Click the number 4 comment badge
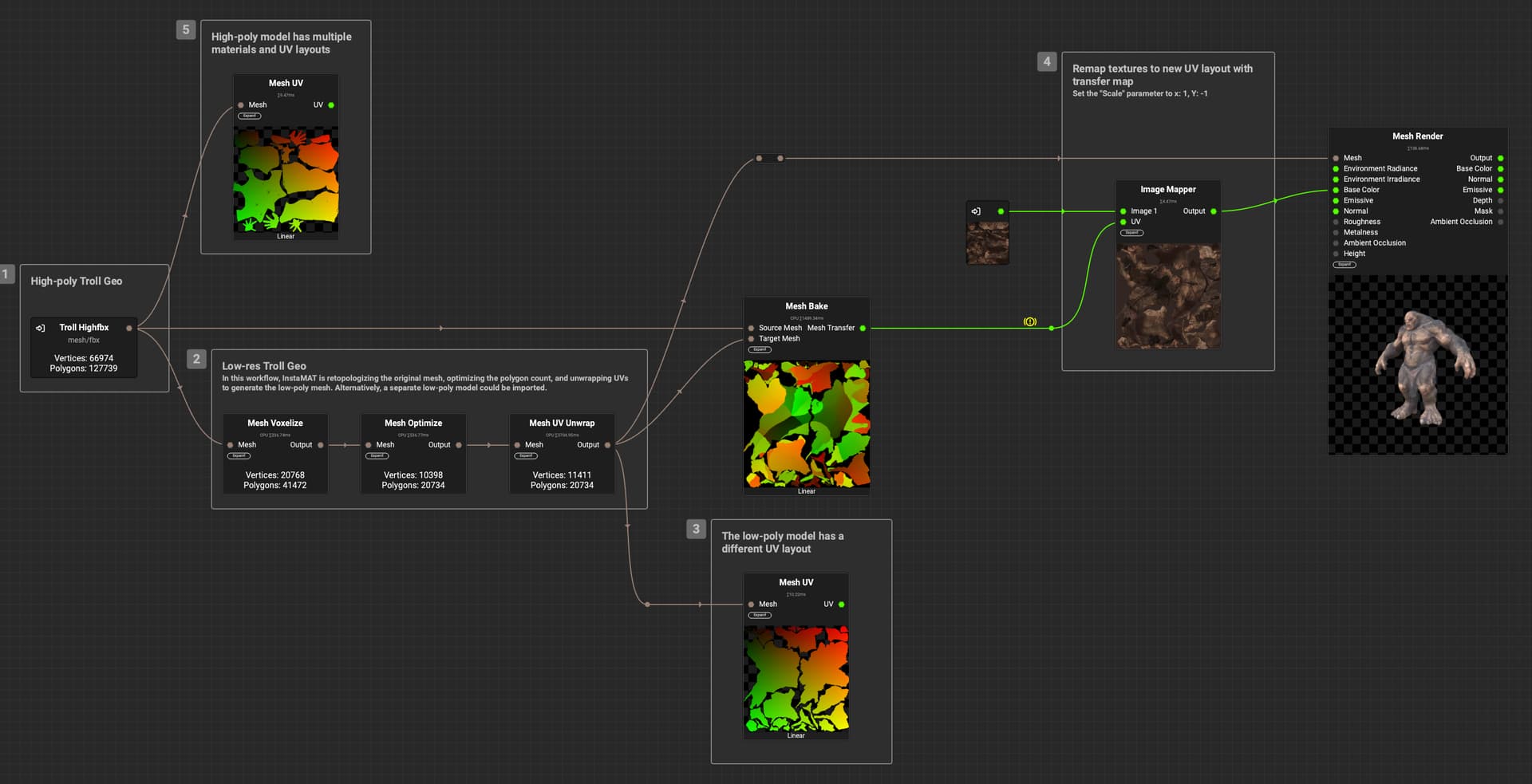Image resolution: width=1532 pixels, height=784 pixels. [1047, 61]
